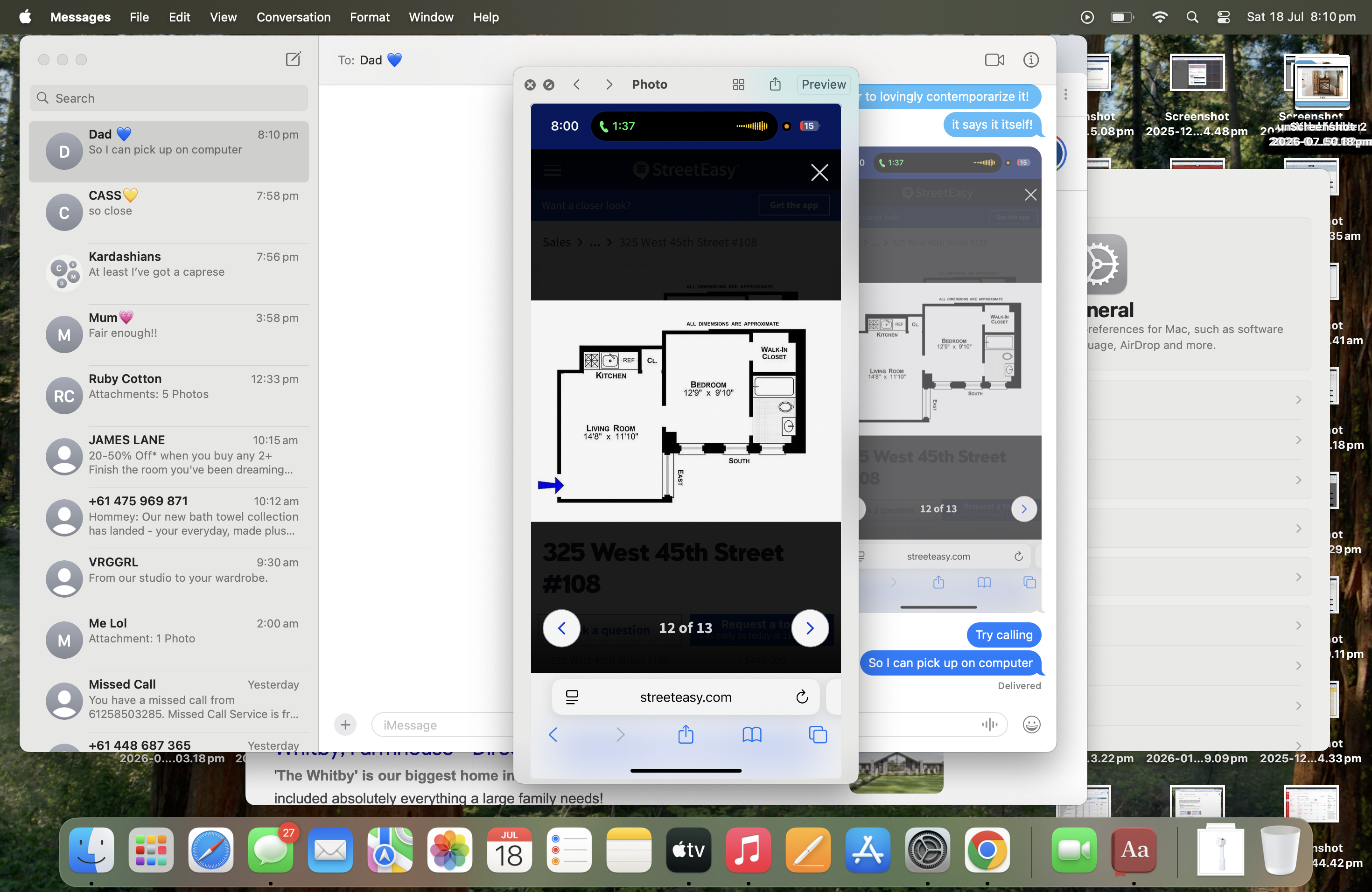Open the Edit menu
Screen dimensions: 1372x892
coord(179,17)
